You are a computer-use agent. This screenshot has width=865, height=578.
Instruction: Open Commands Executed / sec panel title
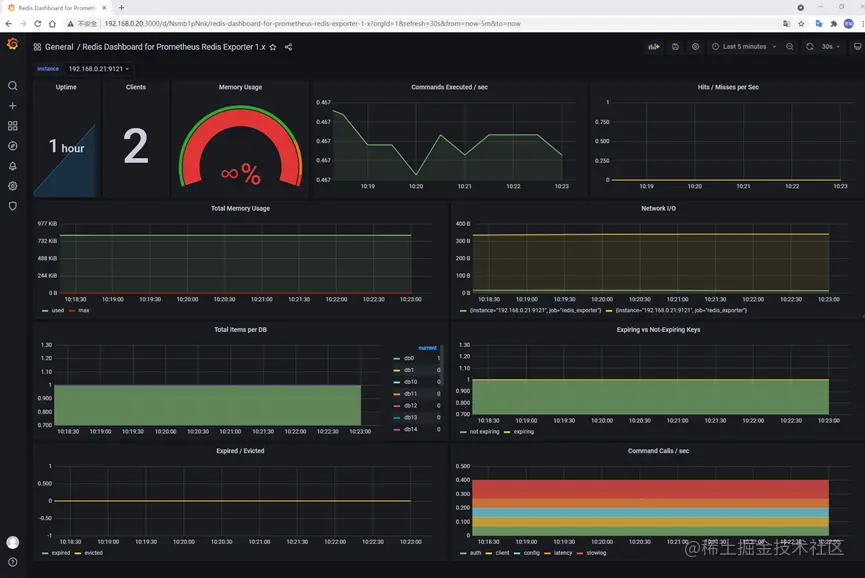click(450, 87)
